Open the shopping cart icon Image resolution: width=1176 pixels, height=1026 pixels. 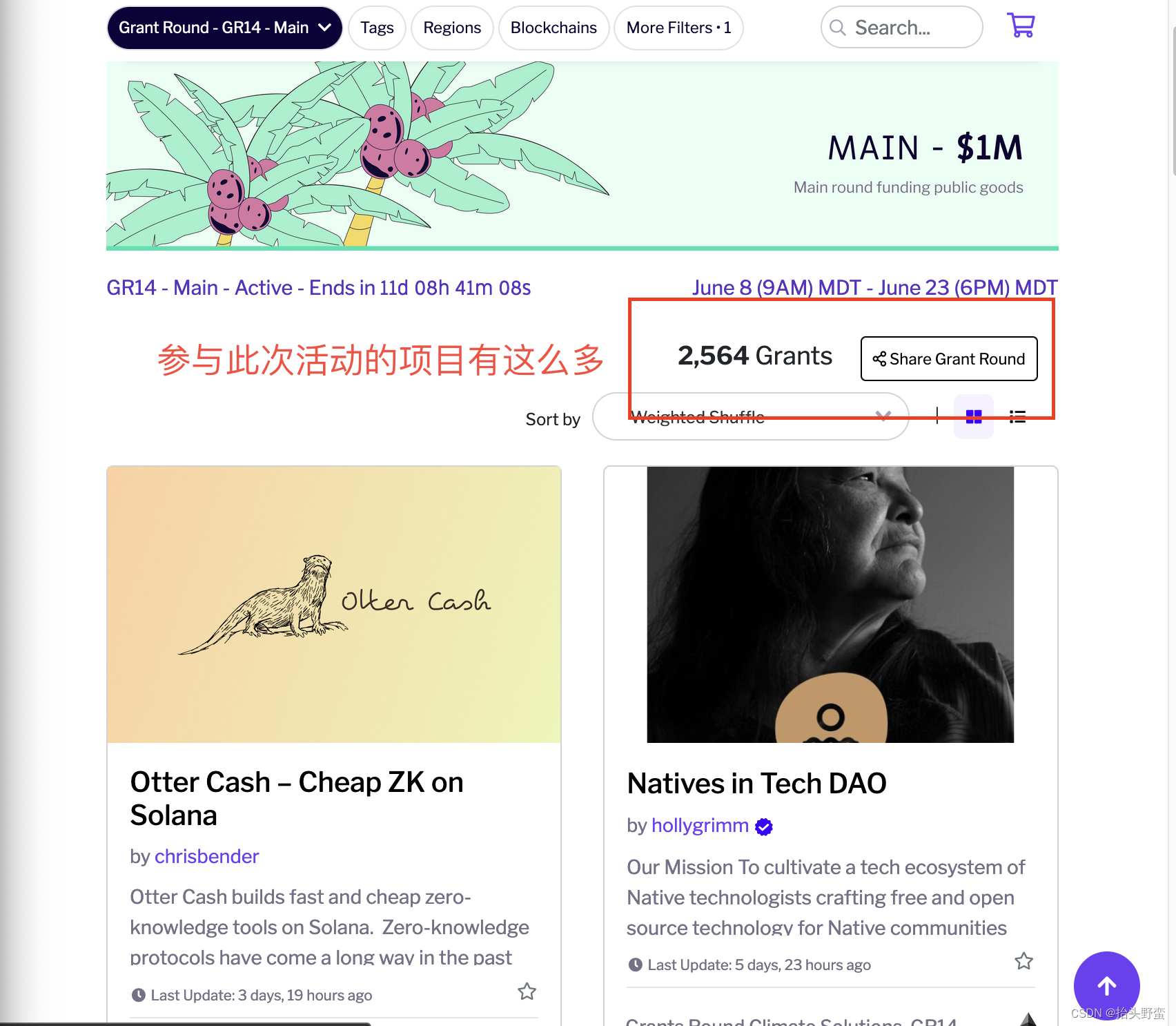point(1021,26)
